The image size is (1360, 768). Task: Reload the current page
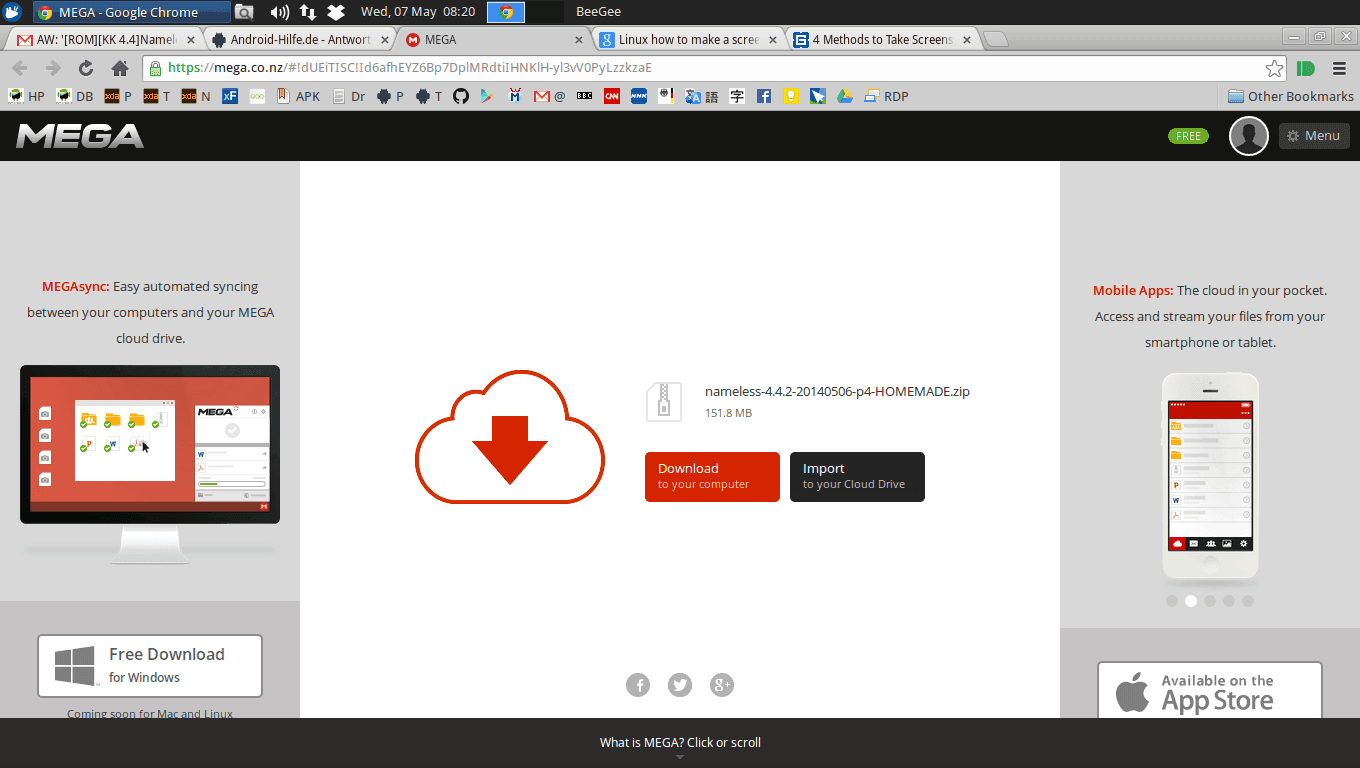(86, 68)
